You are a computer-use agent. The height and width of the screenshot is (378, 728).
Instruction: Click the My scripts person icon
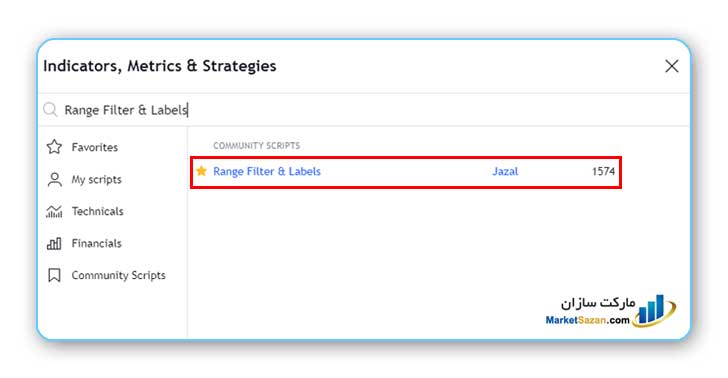tap(54, 179)
